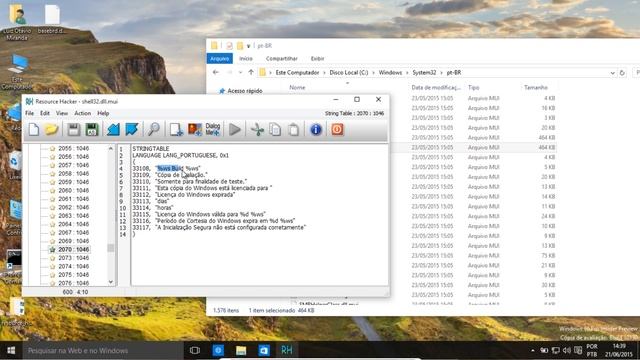Select tree item 2073 : 1046
Image resolution: width=640 pixels, height=360 pixels.
(73, 258)
